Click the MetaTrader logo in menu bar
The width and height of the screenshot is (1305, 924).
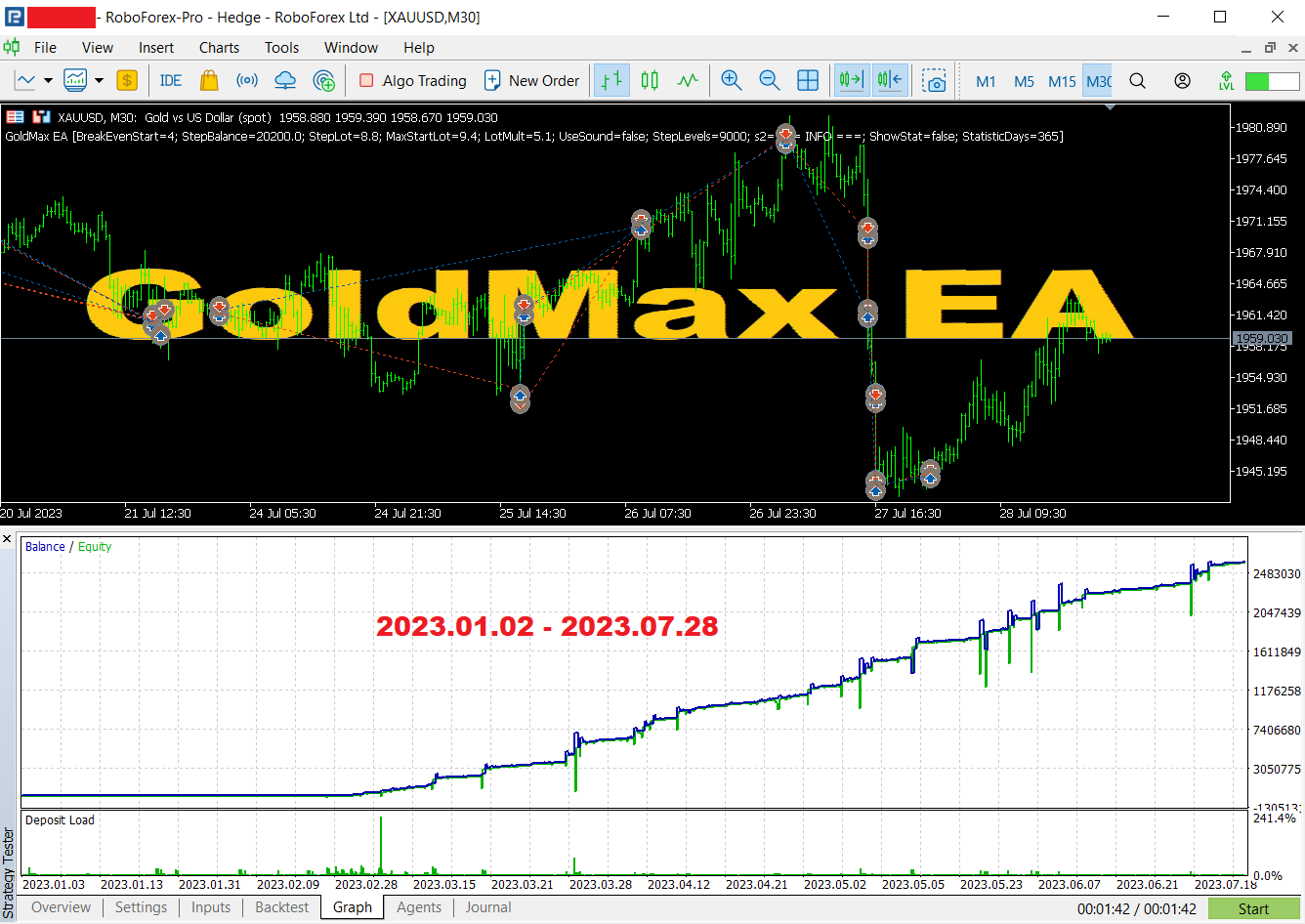[12, 47]
